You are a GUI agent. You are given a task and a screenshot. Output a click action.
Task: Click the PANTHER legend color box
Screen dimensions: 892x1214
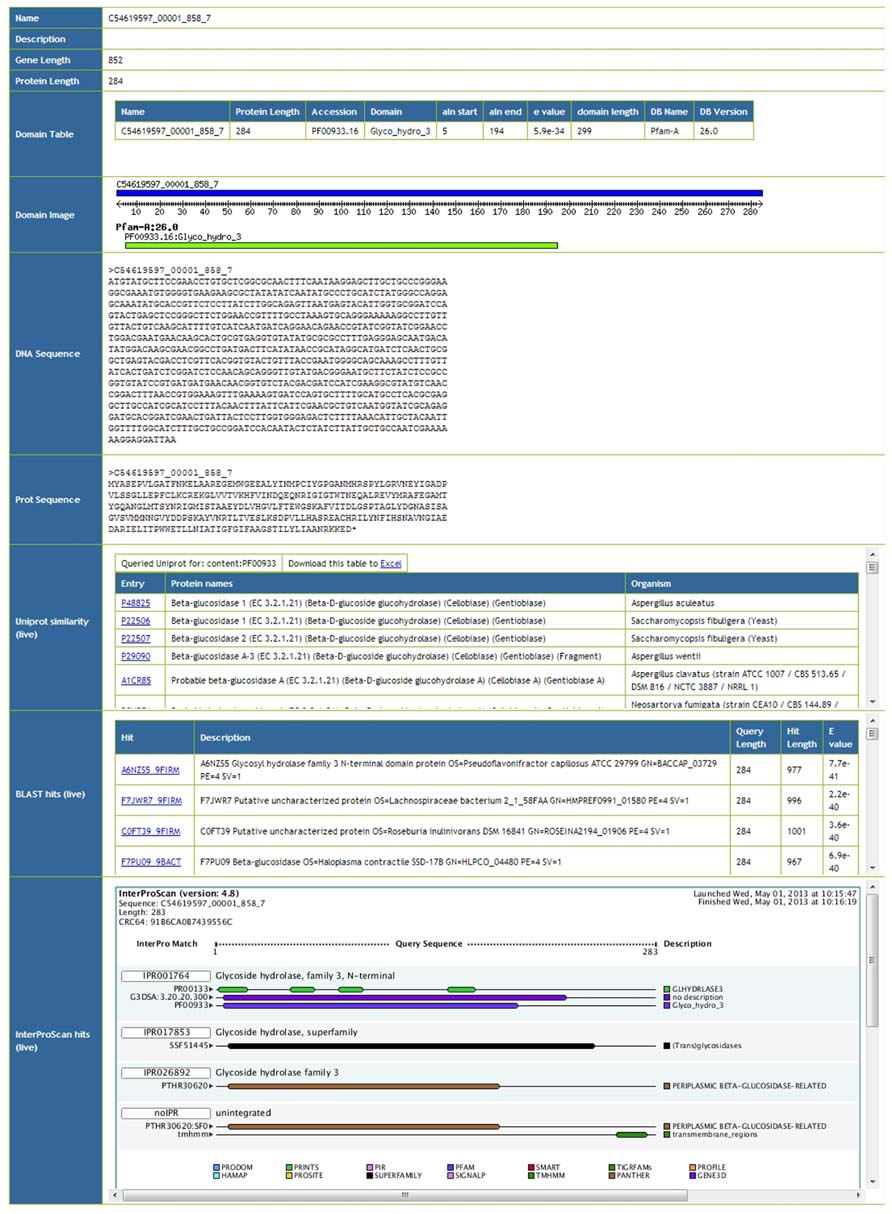coord(611,1176)
